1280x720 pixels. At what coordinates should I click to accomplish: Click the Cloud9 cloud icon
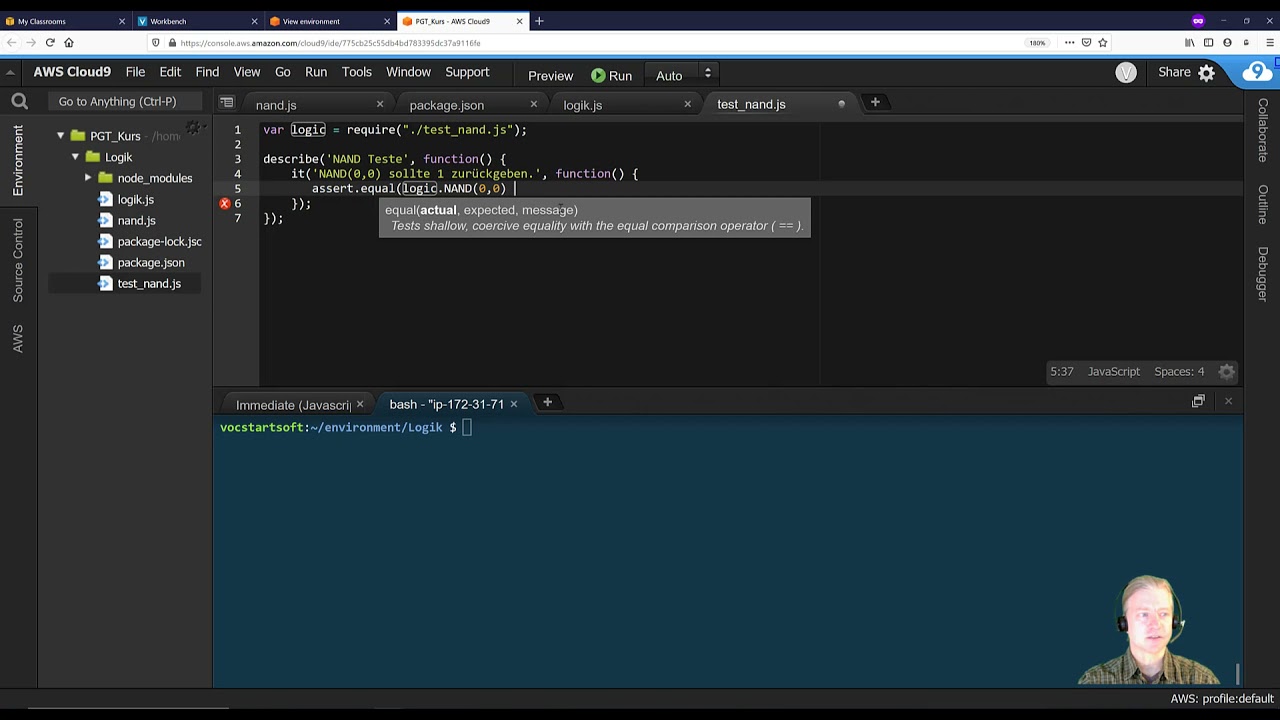[x=1257, y=73]
